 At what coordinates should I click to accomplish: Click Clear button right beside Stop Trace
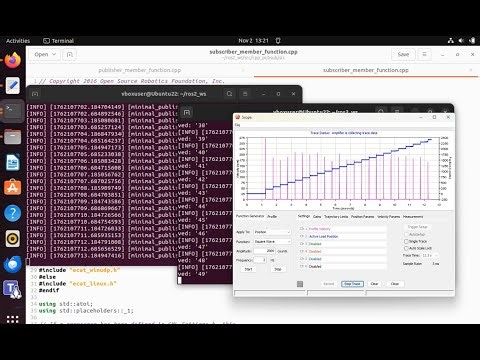(374, 284)
